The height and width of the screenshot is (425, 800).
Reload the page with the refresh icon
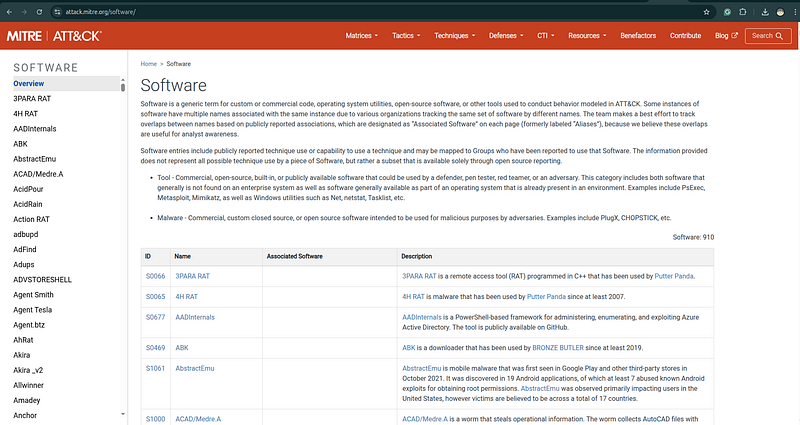click(39, 12)
